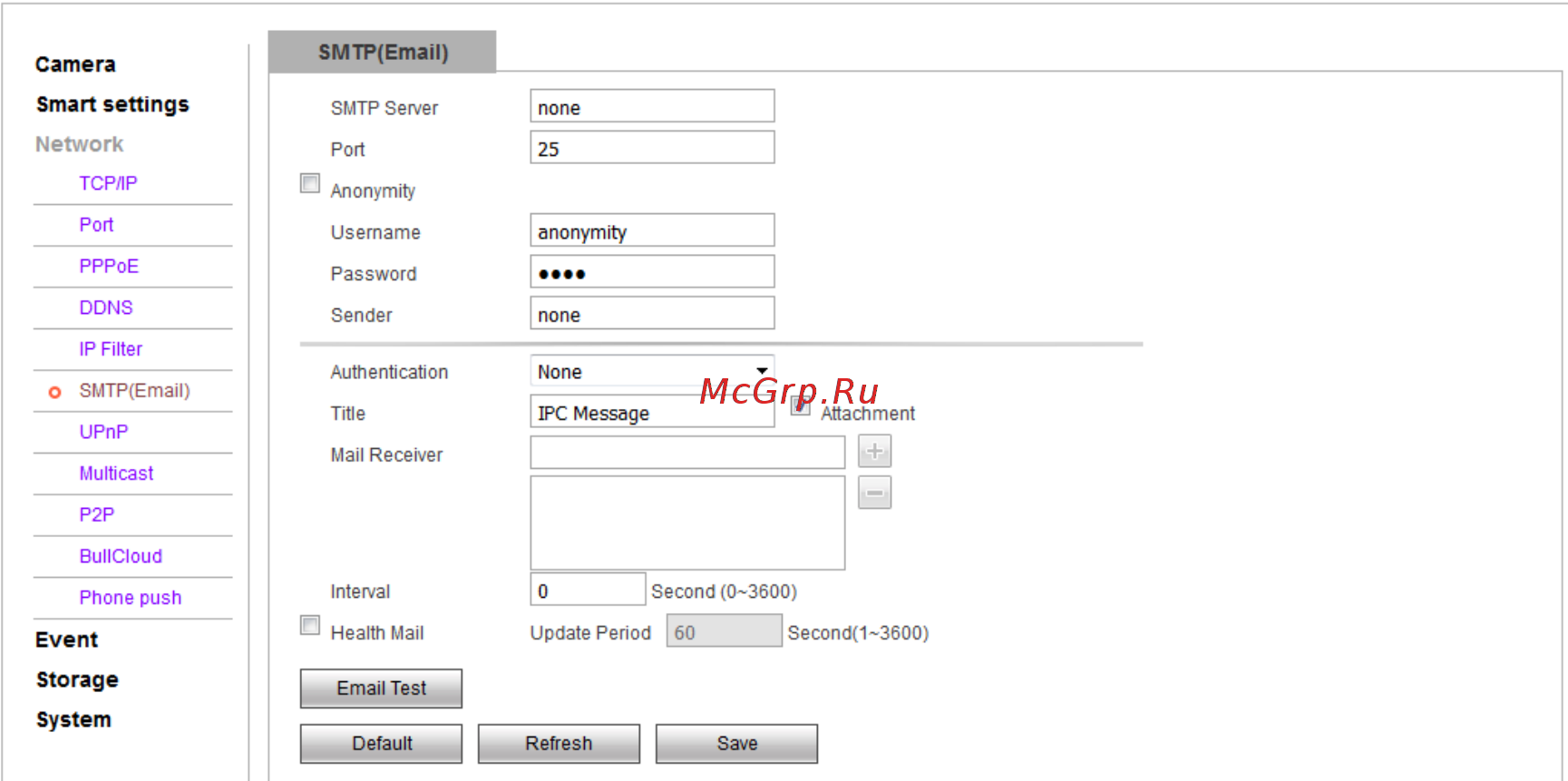Click the Default button
This screenshot has height=781, width=1568.
381,744
